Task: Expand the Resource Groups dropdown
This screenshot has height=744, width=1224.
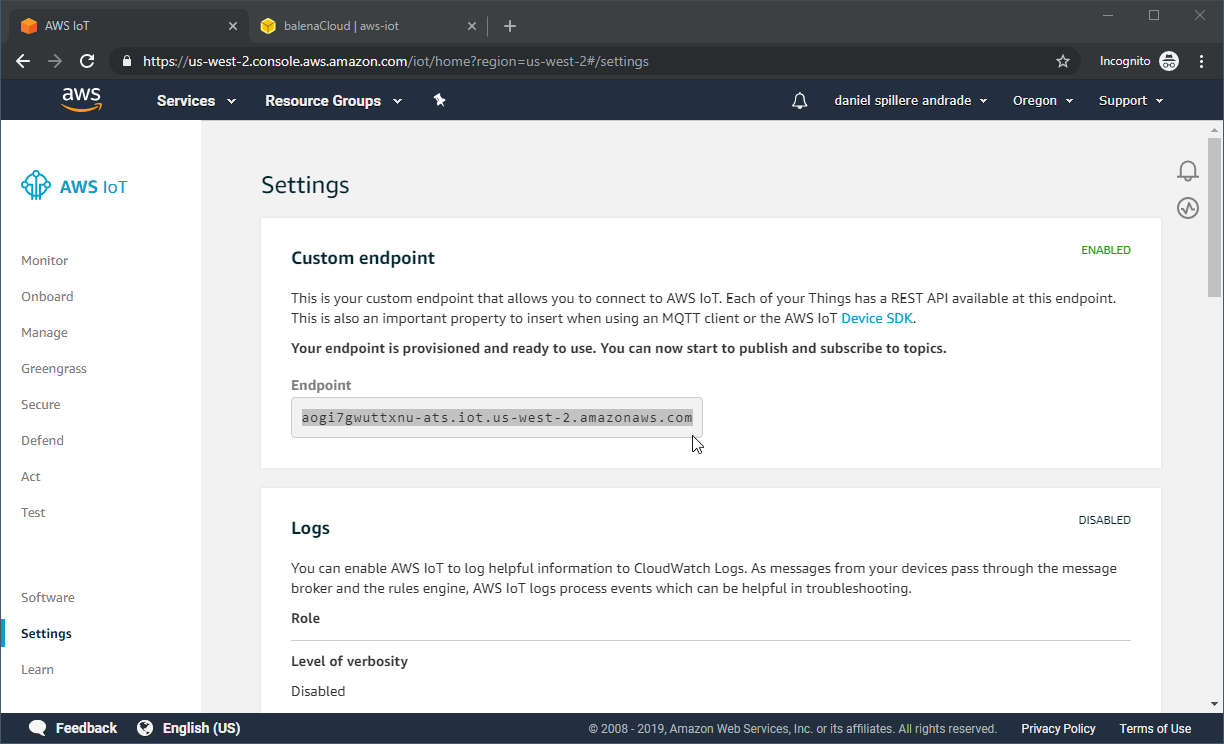Action: [333, 101]
